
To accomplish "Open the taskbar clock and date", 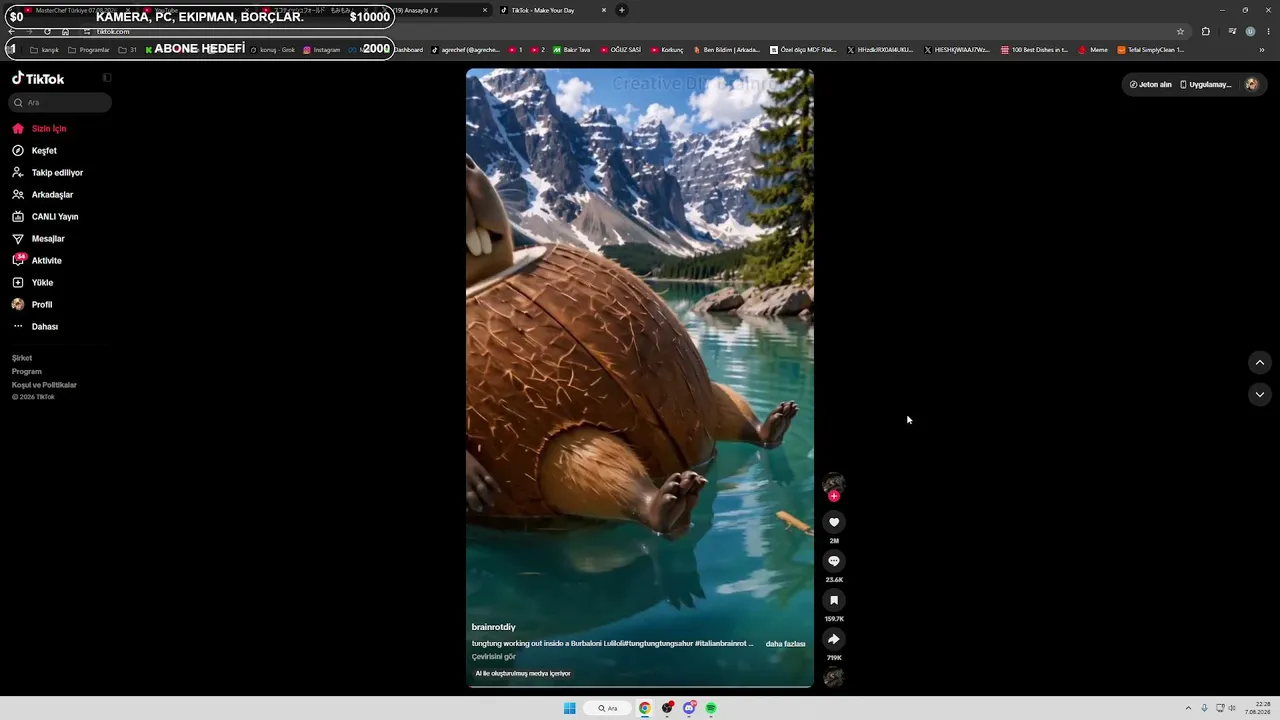I will point(1256,708).
